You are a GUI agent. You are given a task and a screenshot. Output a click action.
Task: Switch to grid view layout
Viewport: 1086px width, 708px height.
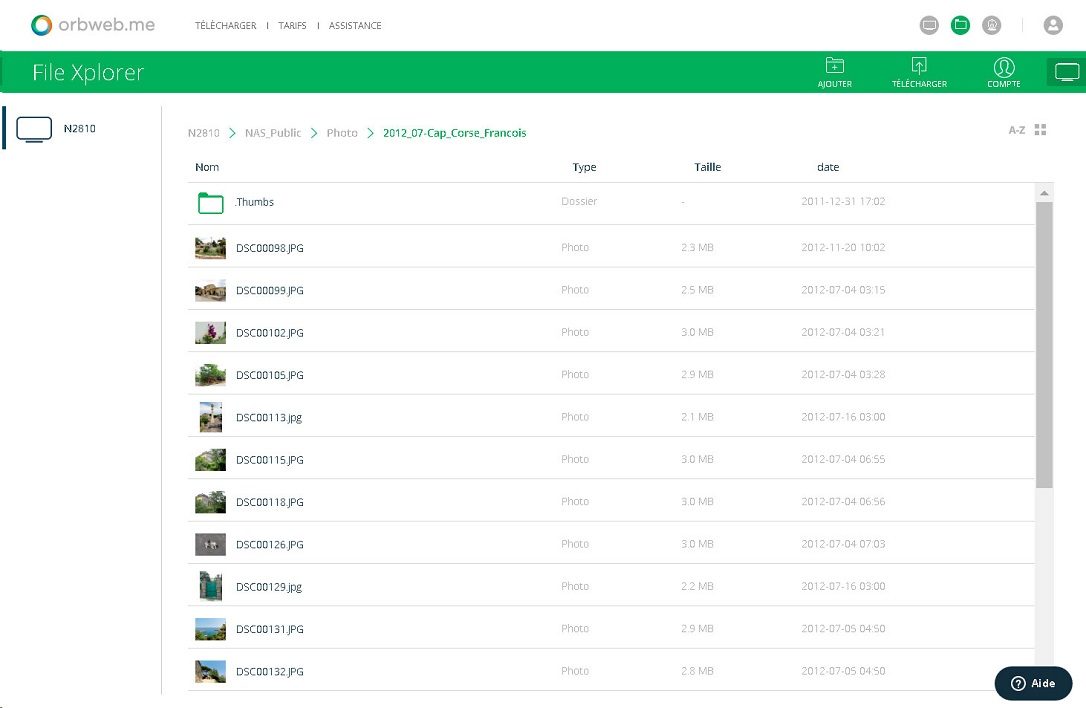1041,130
